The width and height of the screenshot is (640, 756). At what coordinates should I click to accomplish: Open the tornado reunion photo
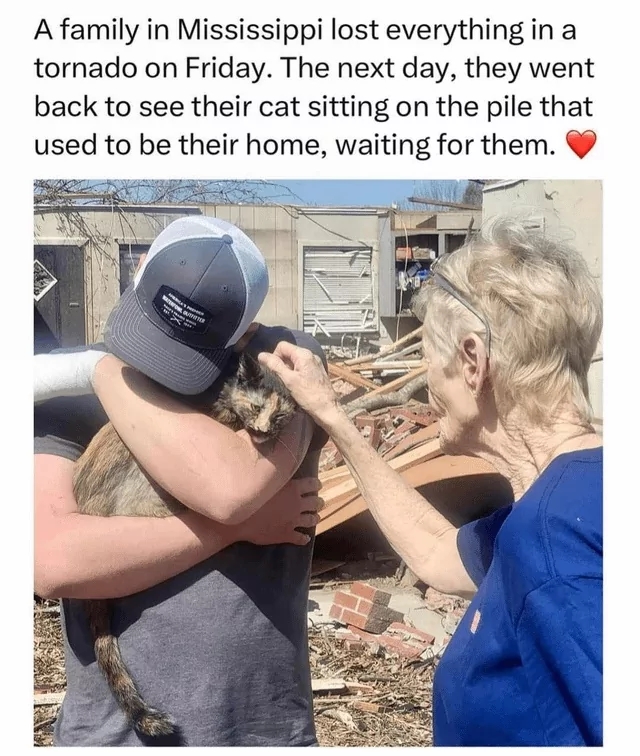click(x=318, y=463)
